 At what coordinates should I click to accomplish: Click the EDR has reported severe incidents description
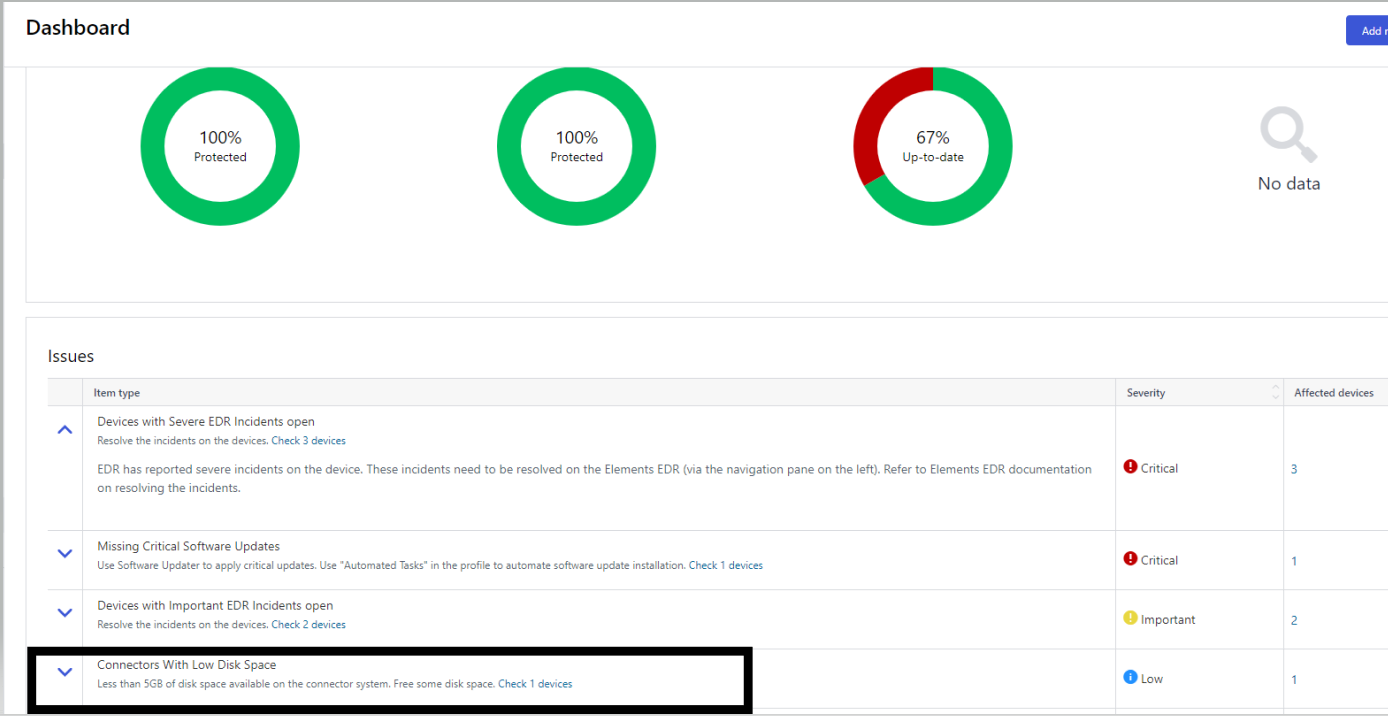pos(594,478)
